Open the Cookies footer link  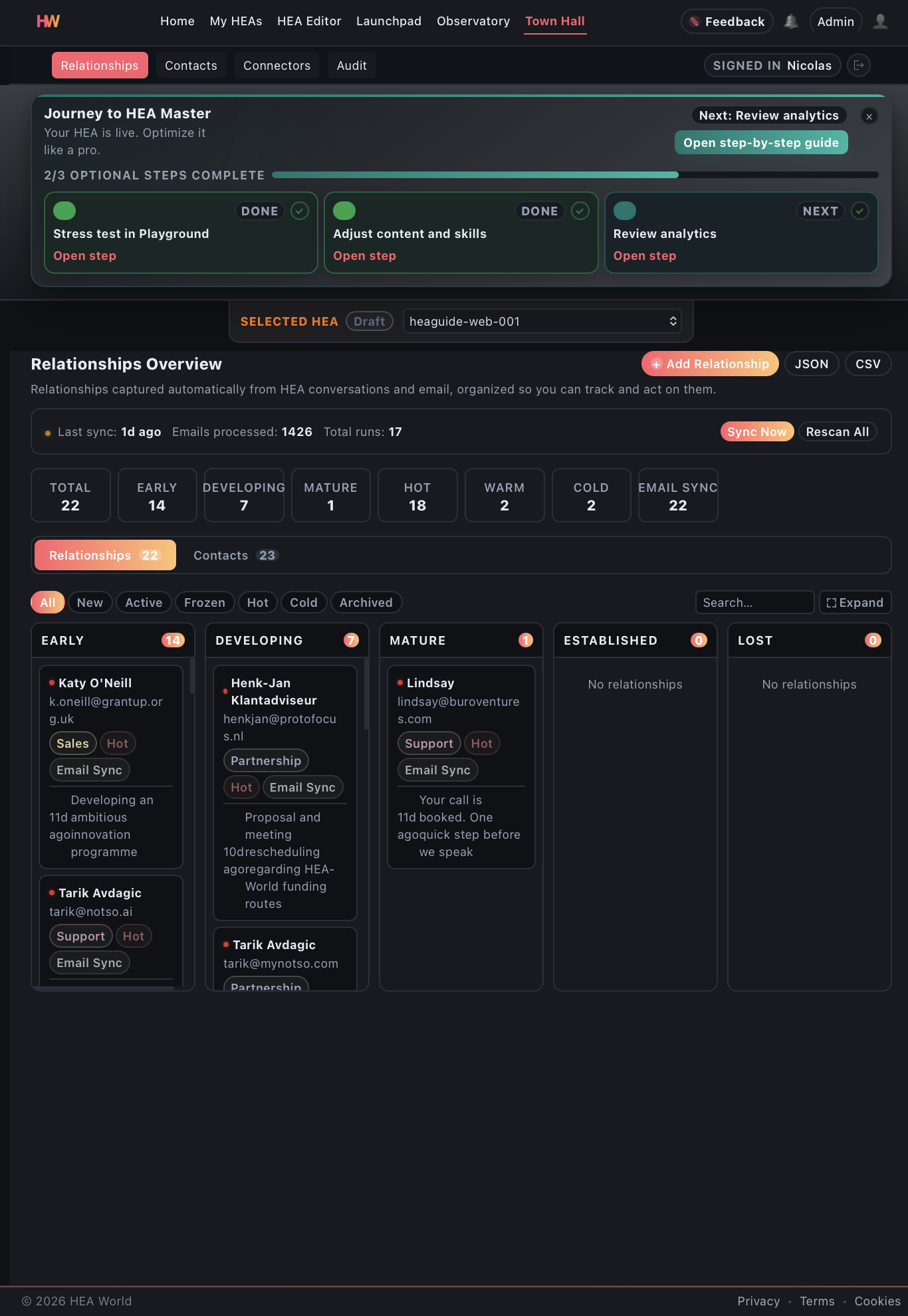coord(877,1301)
